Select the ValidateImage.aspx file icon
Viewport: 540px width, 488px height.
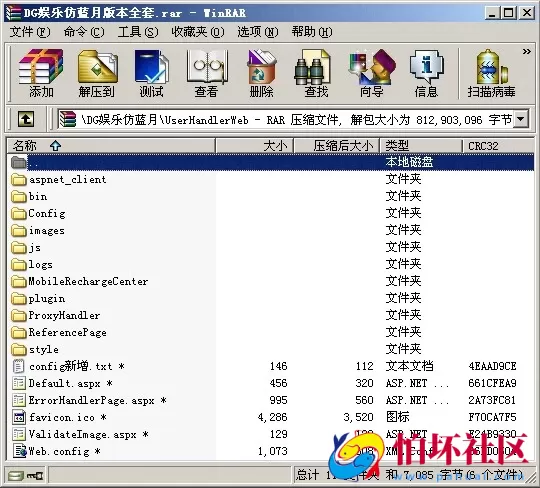point(19,434)
